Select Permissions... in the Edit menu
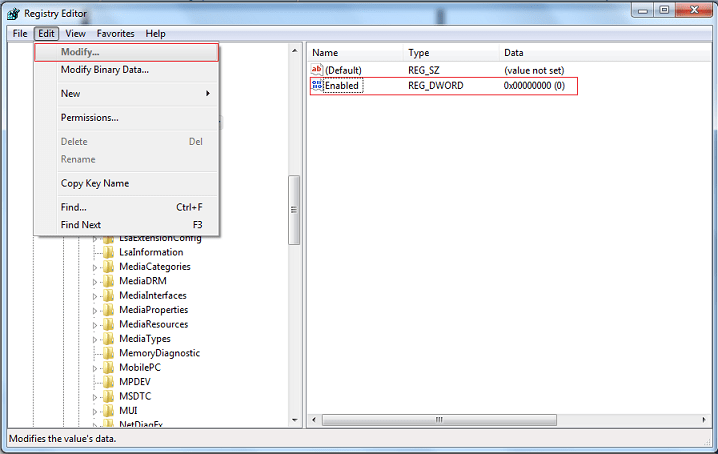The width and height of the screenshot is (718, 454). click(89, 117)
